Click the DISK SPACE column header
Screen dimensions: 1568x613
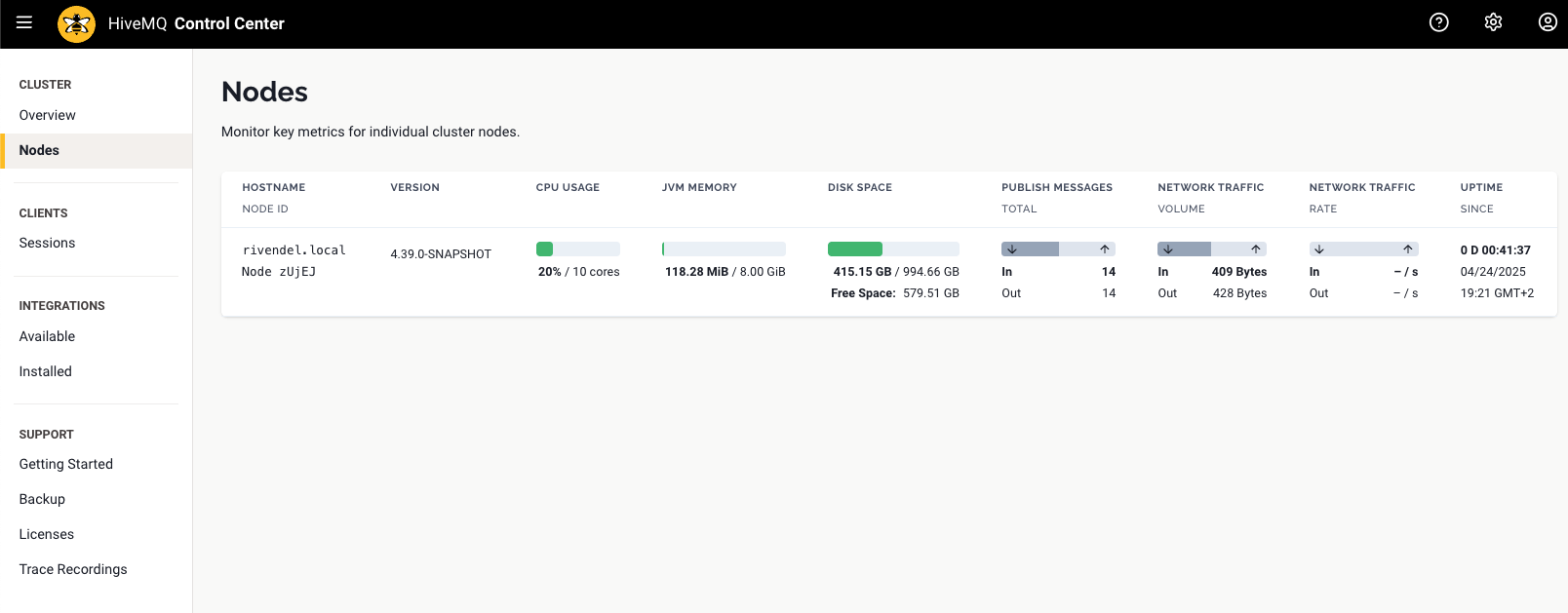[860, 187]
